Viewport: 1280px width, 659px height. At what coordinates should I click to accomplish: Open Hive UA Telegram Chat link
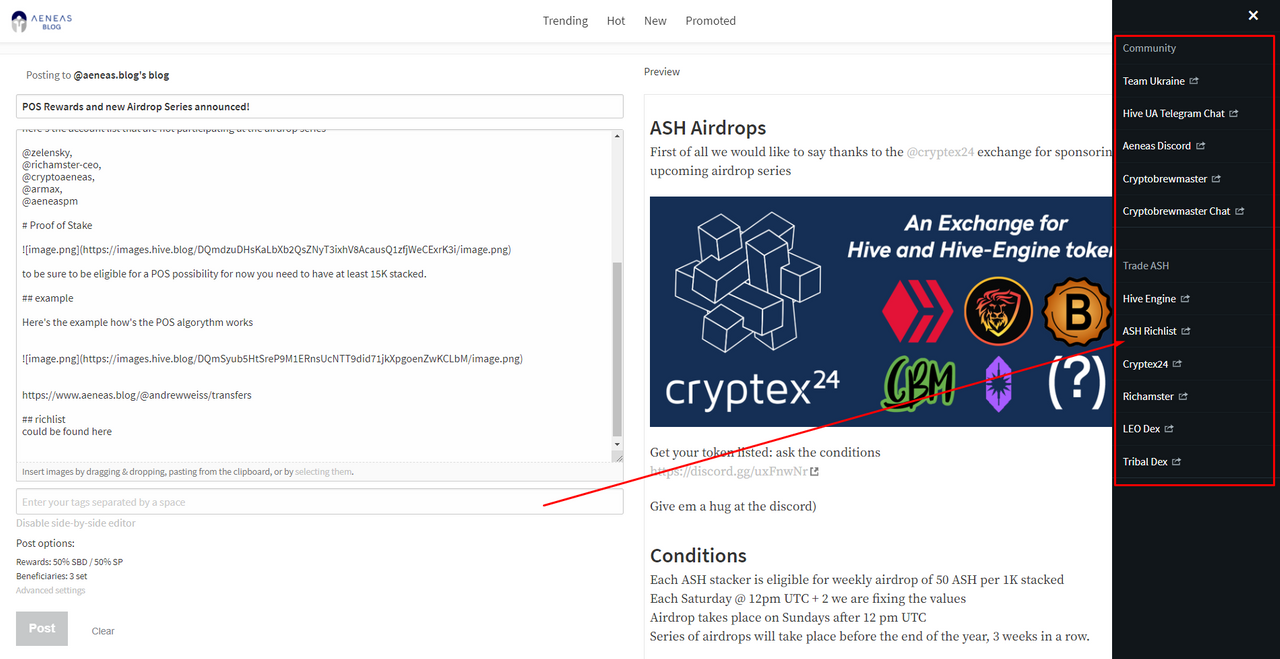tap(1173, 113)
